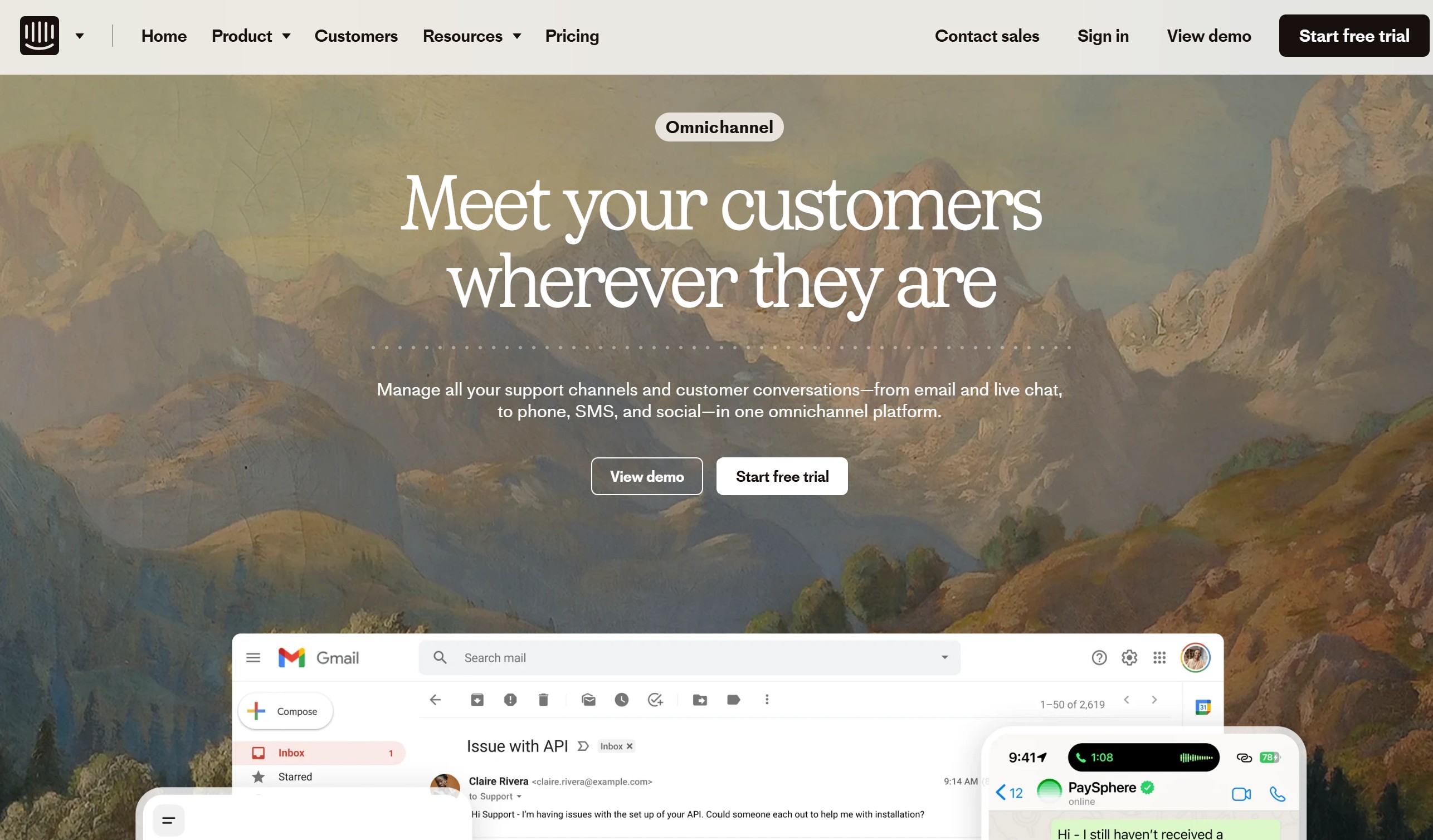The image size is (1433, 840).
Task: Click the delete trash icon
Action: 543,700
